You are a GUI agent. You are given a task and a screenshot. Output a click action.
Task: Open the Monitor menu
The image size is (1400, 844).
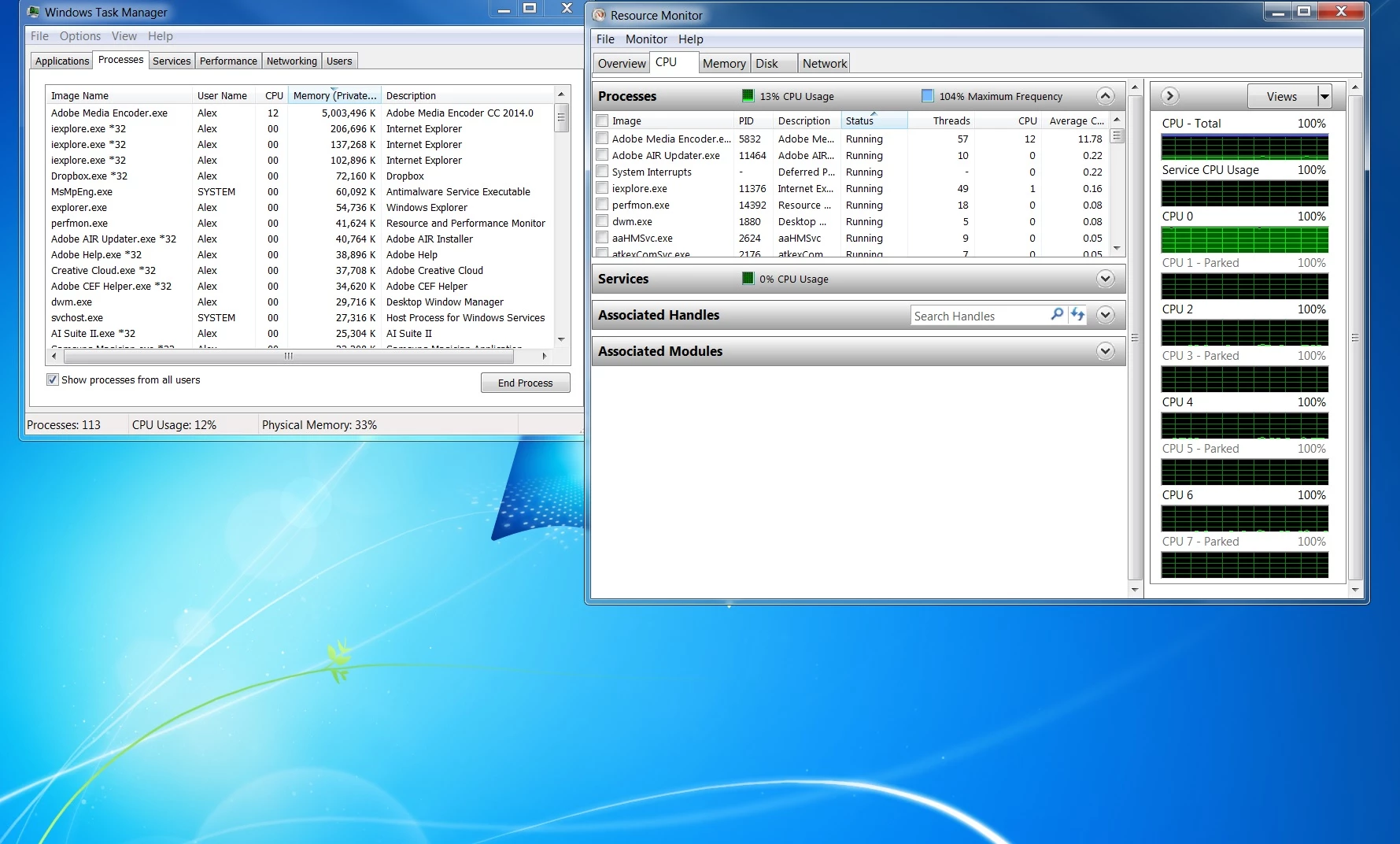click(x=646, y=39)
